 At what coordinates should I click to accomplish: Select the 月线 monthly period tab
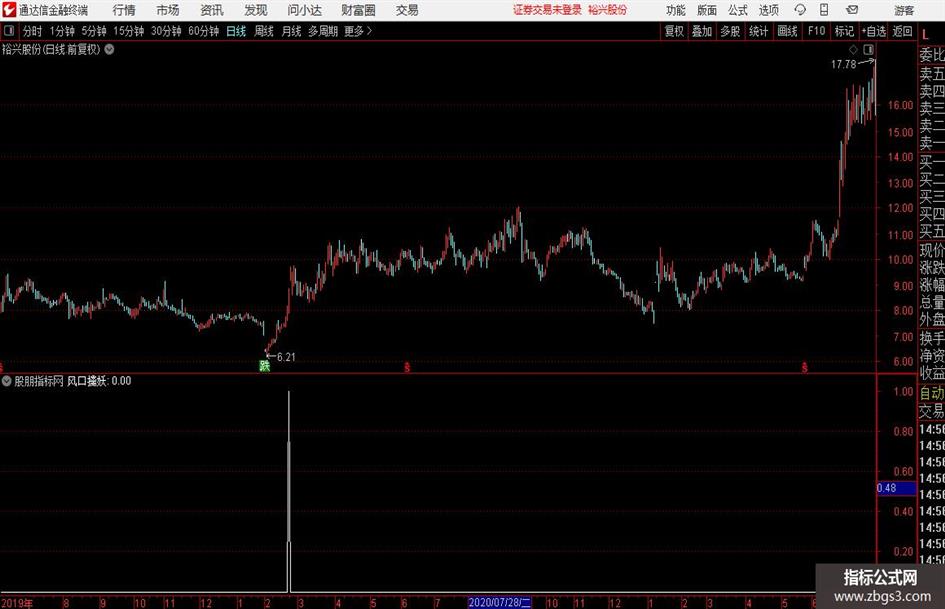pyautogui.click(x=292, y=31)
